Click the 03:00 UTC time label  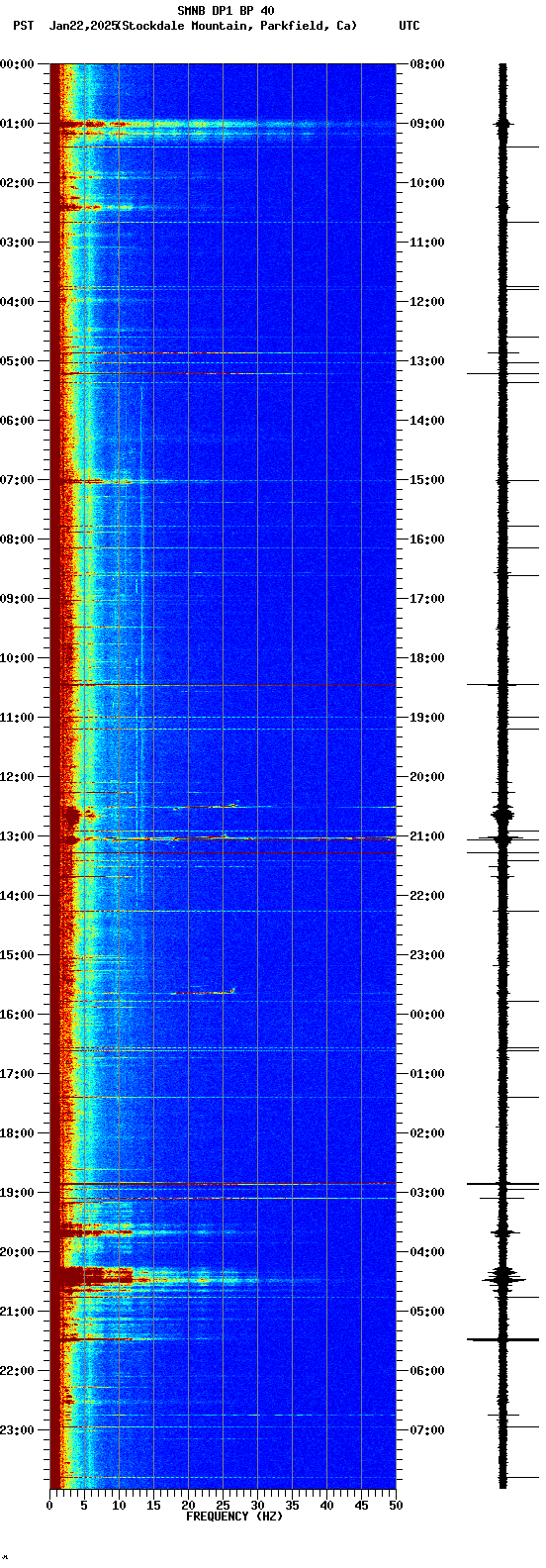tap(426, 1193)
